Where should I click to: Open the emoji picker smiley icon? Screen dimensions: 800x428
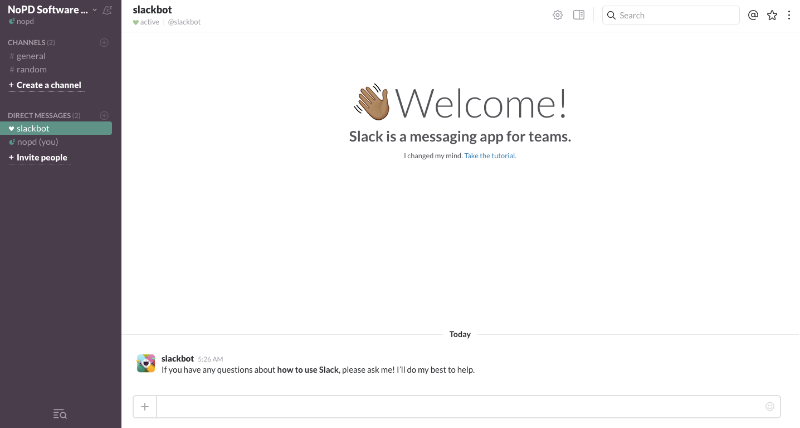(770, 407)
